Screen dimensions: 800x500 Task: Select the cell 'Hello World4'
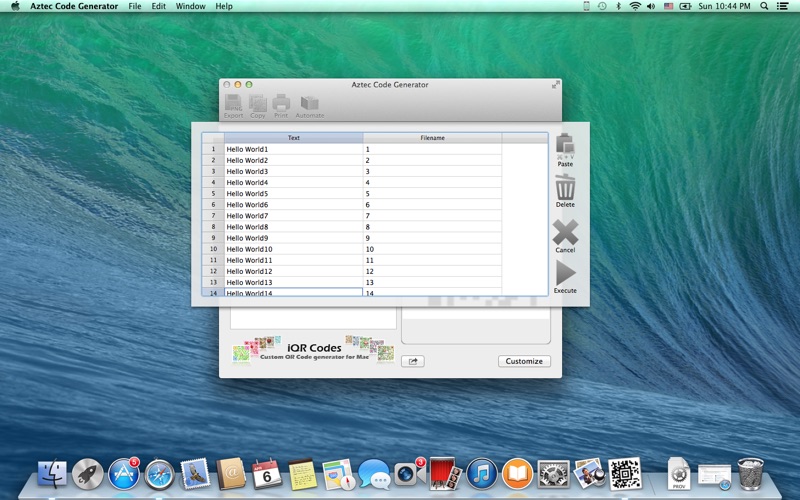(x=293, y=183)
